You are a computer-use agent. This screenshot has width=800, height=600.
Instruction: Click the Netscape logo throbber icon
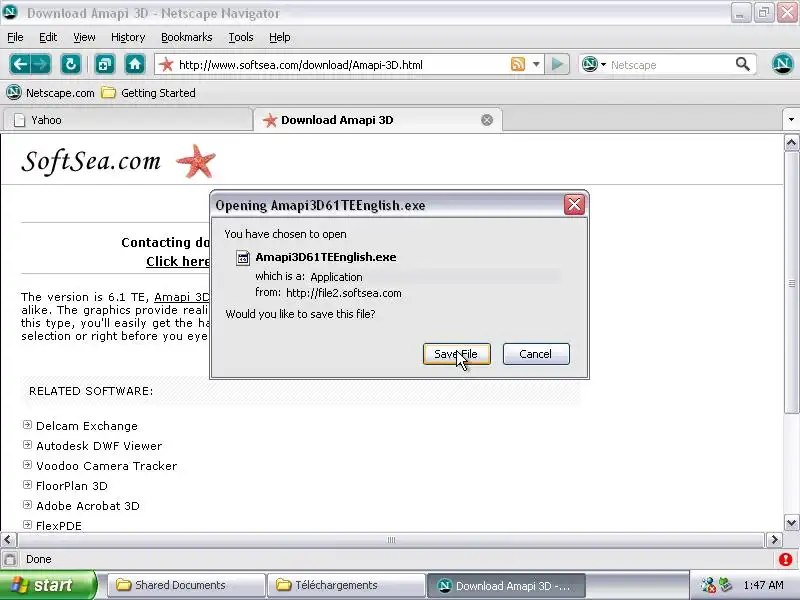click(783, 64)
